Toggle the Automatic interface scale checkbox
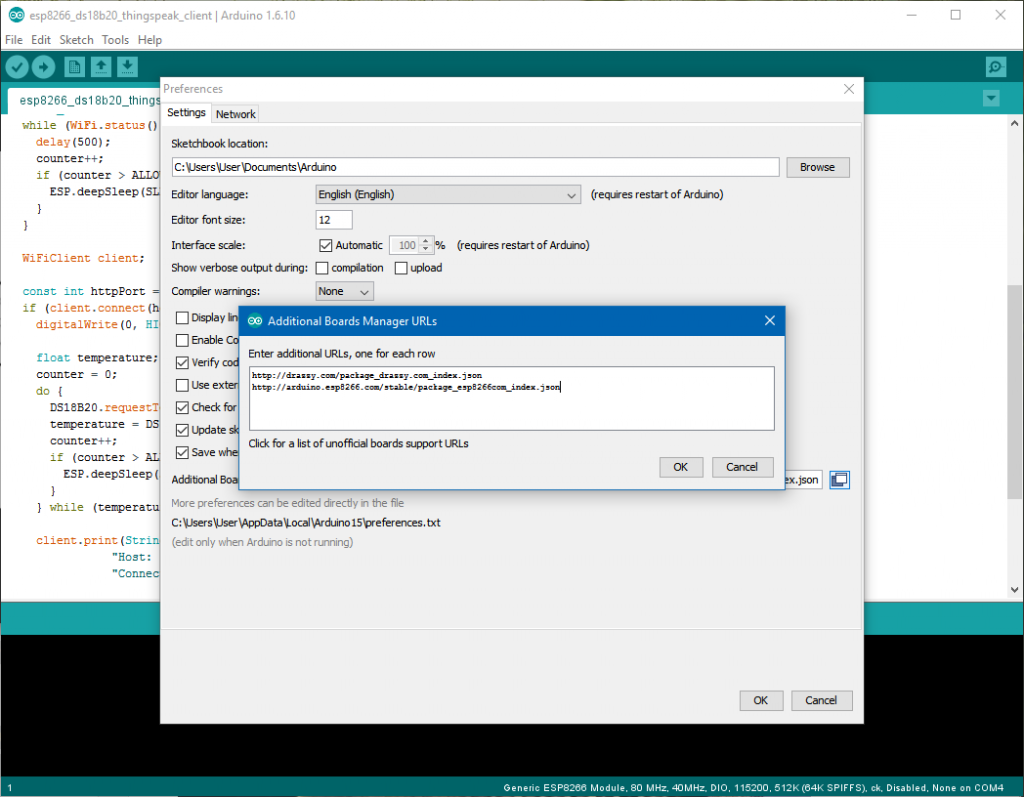 pyautogui.click(x=325, y=245)
